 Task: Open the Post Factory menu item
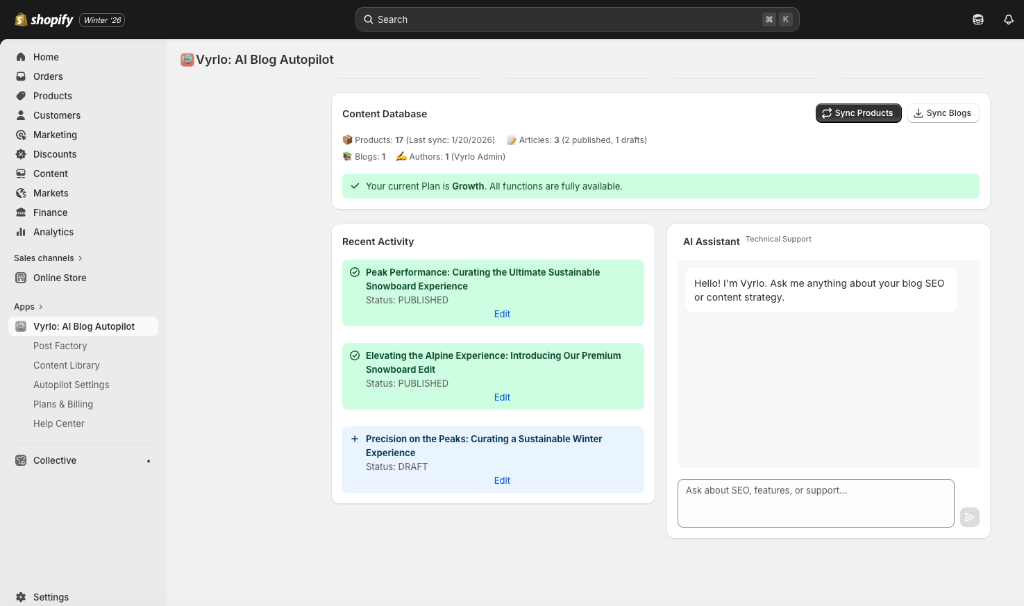coord(60,346)
